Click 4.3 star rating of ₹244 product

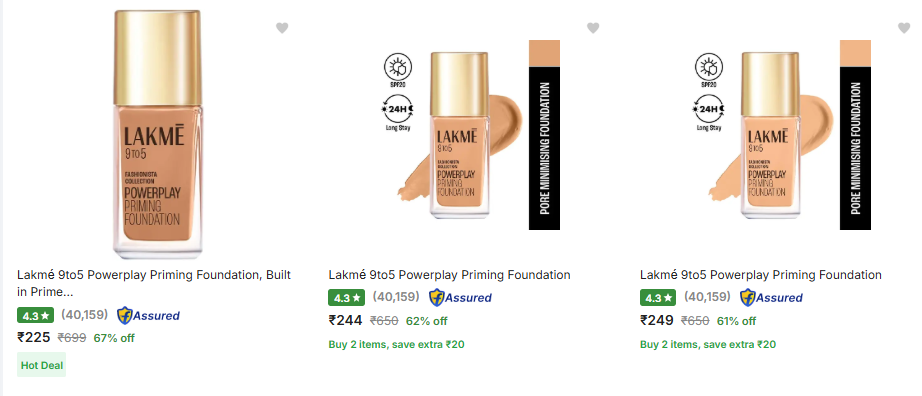coord(346,298)
